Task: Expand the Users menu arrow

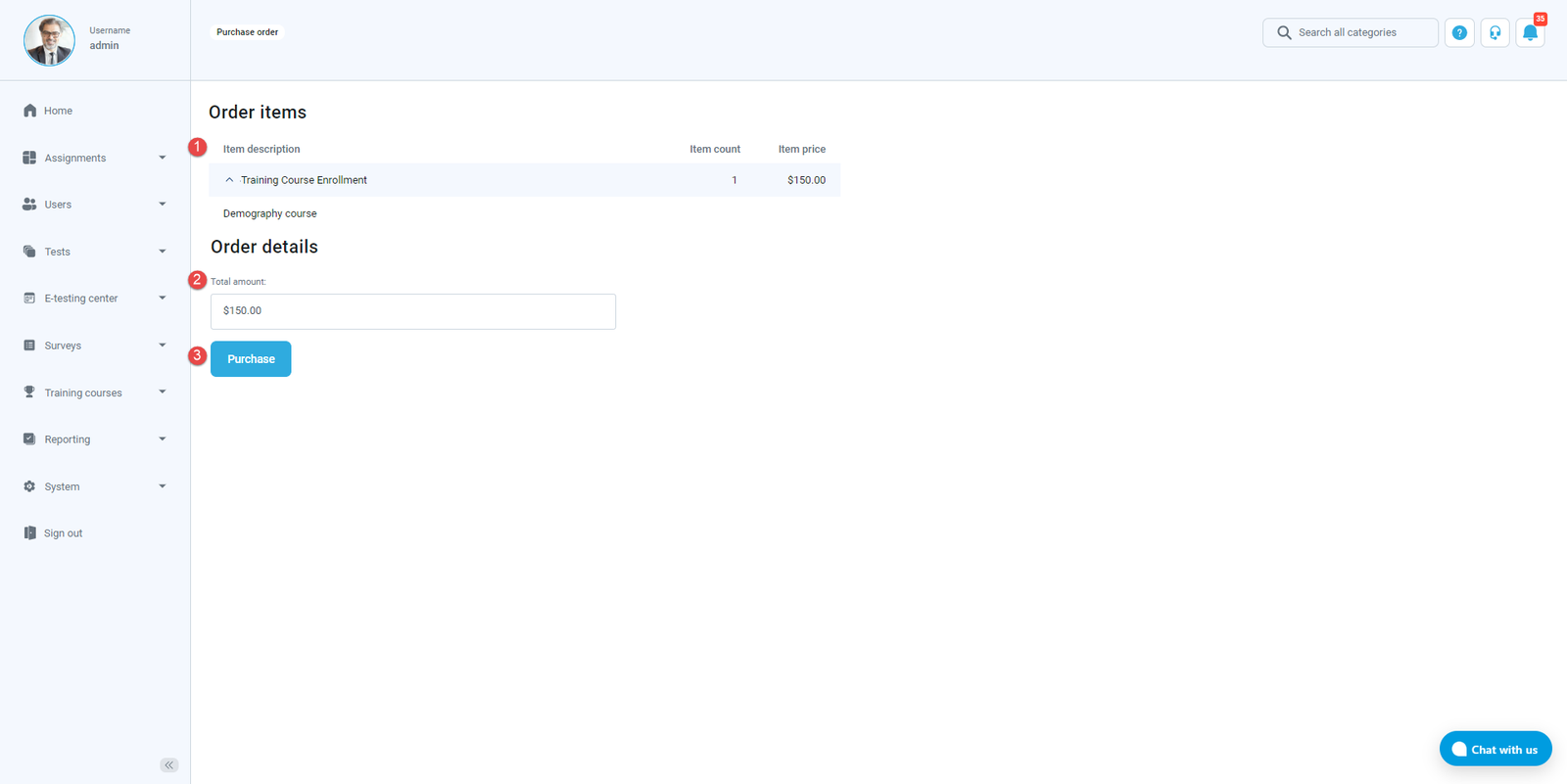Action: coord(163,205)
